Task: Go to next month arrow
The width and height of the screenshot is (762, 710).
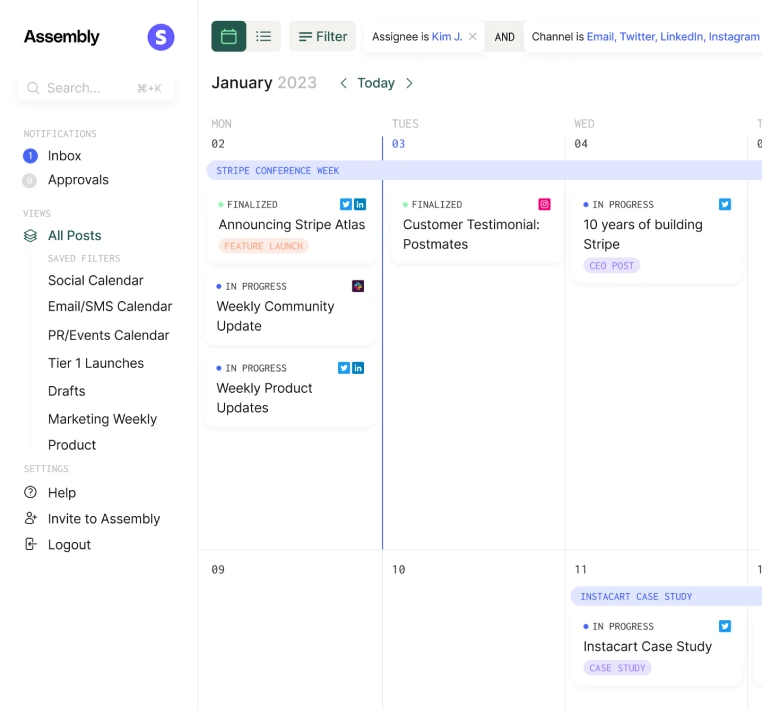Action: [409, 83]
